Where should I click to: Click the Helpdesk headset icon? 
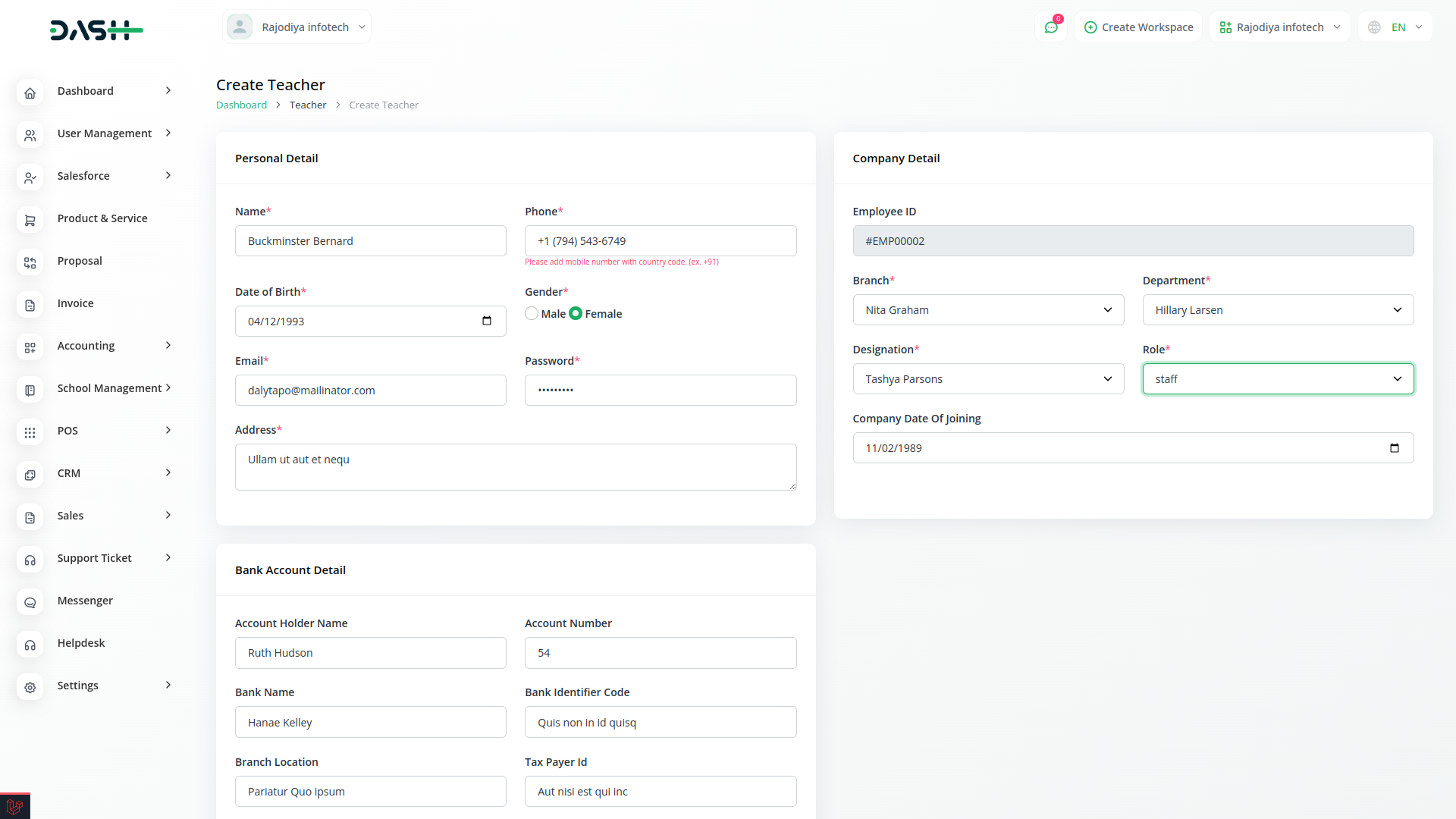click(x=30, y=645)
